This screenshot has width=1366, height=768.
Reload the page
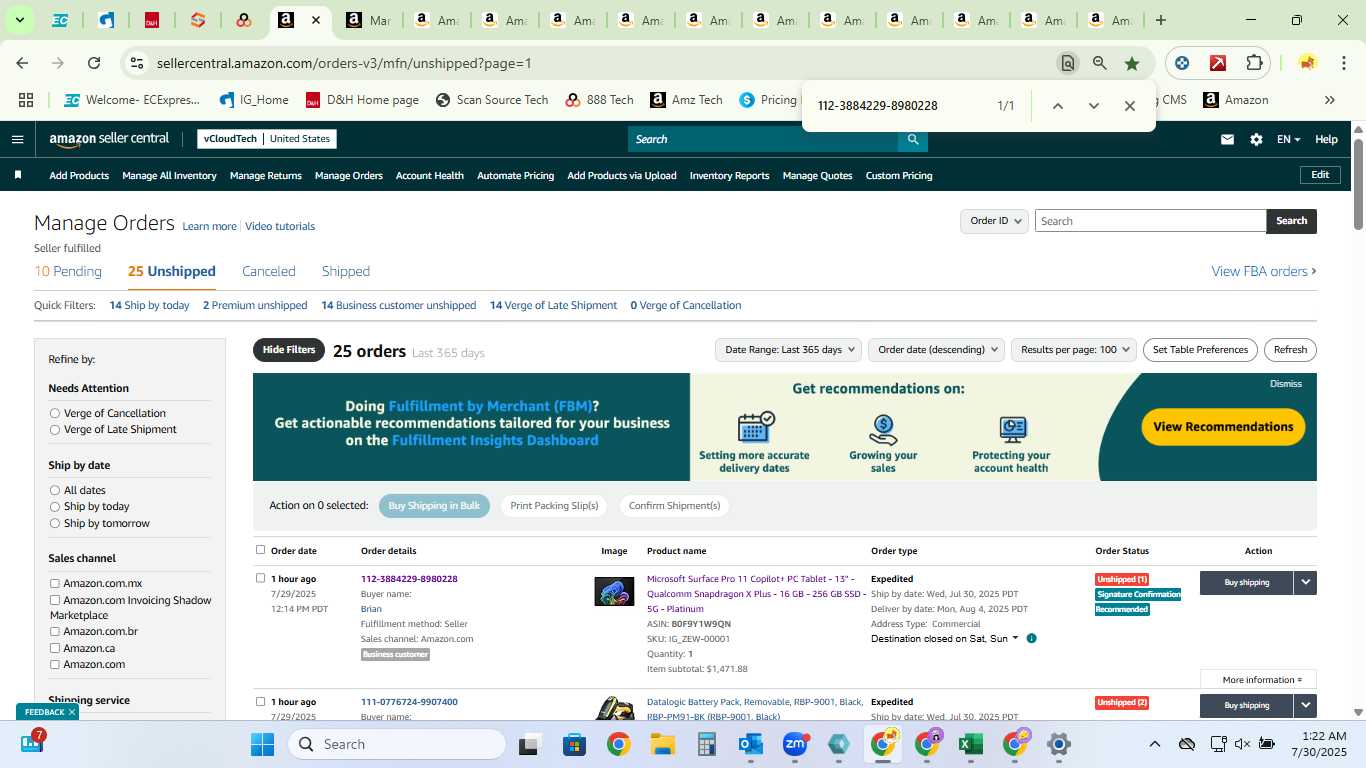click(94, 63)
